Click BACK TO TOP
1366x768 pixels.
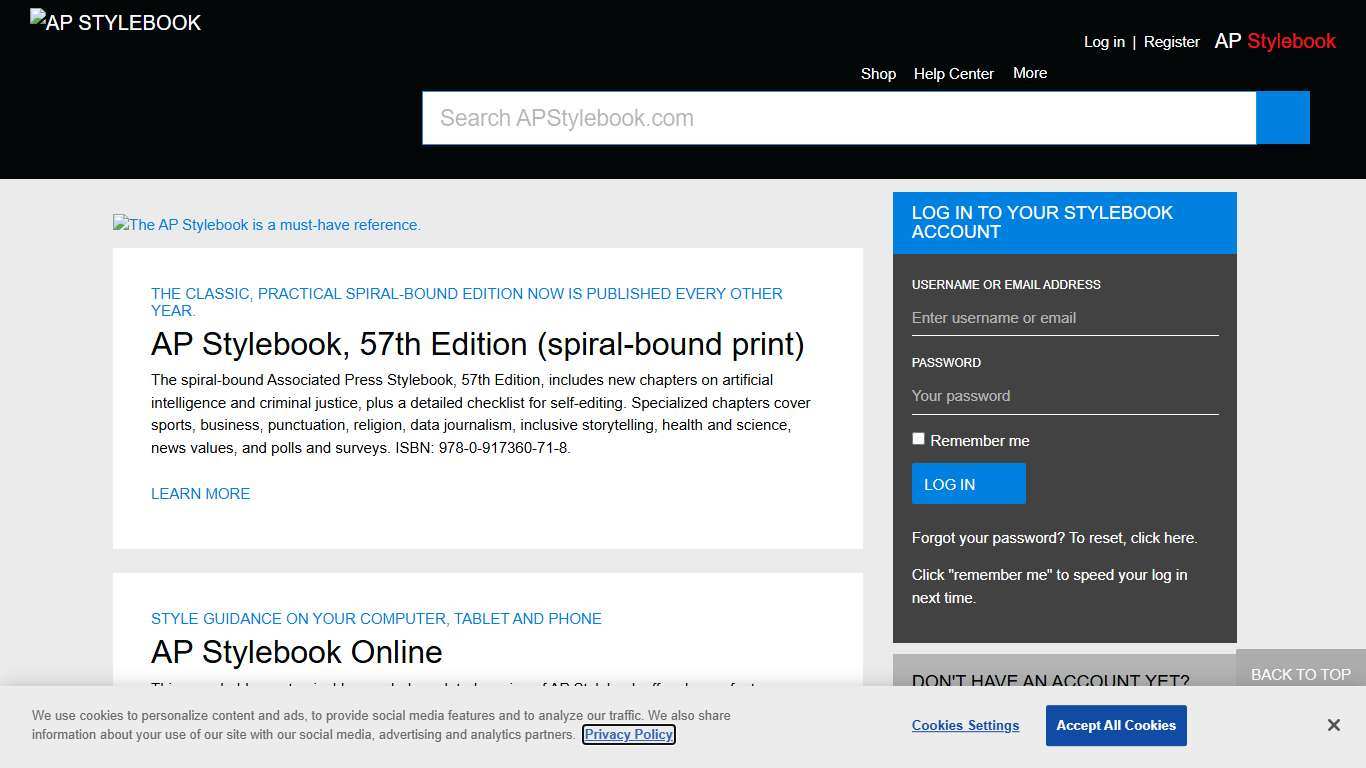[1300, 674]
